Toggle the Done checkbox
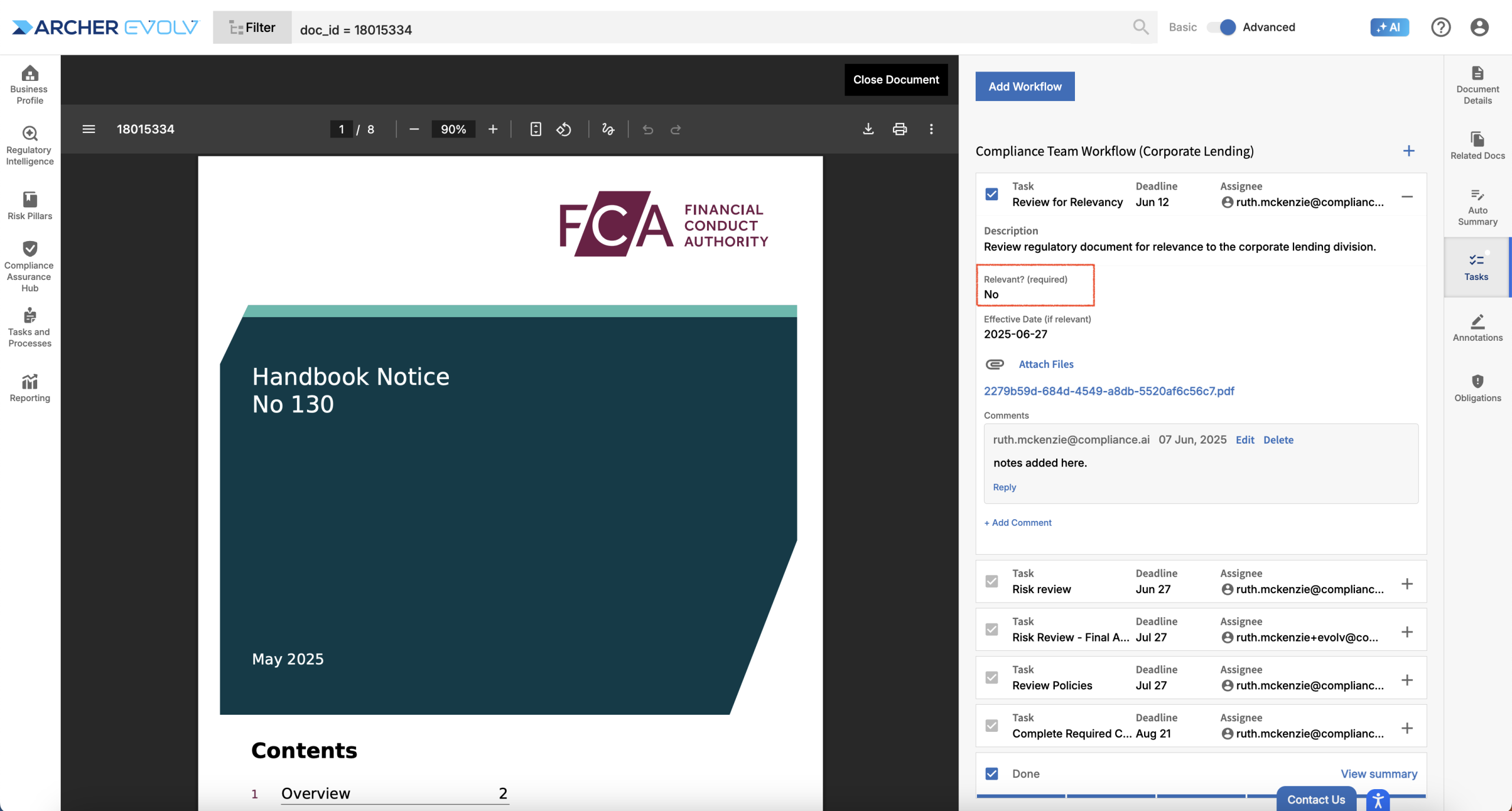The height and width of the screenshot is (811, 1512). pos(992,773)
